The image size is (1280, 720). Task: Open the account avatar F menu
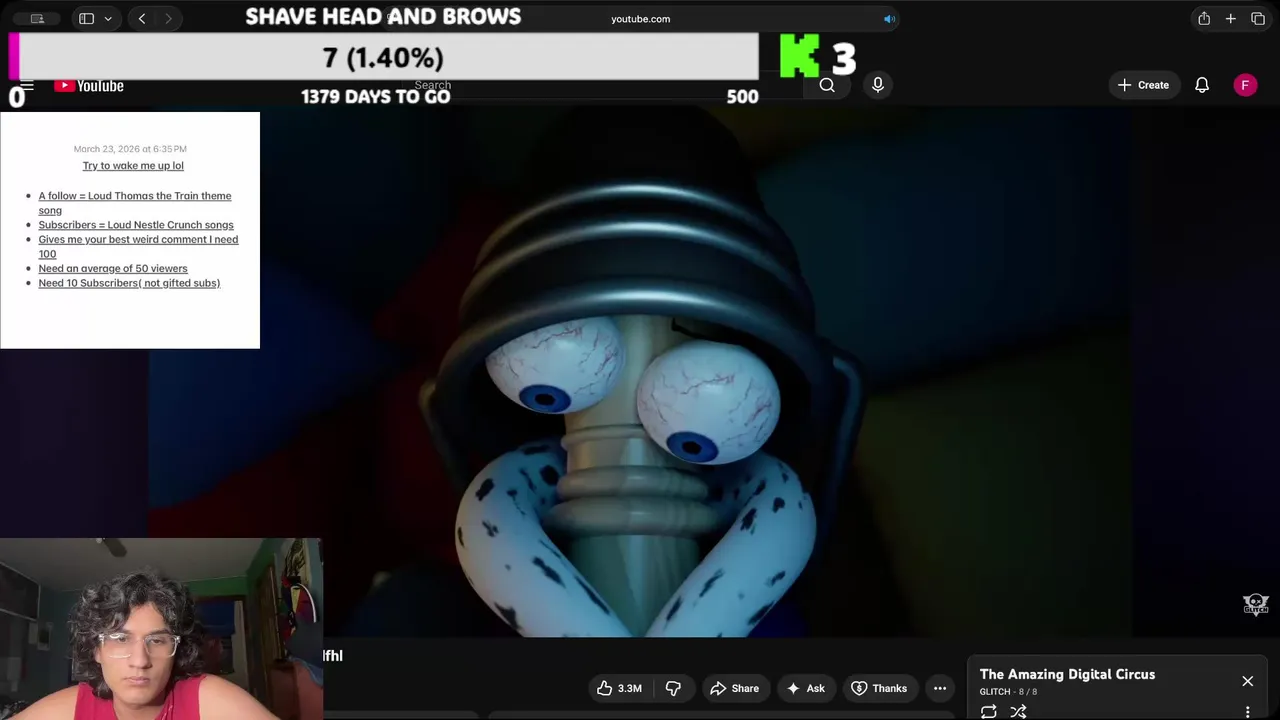1245,85
